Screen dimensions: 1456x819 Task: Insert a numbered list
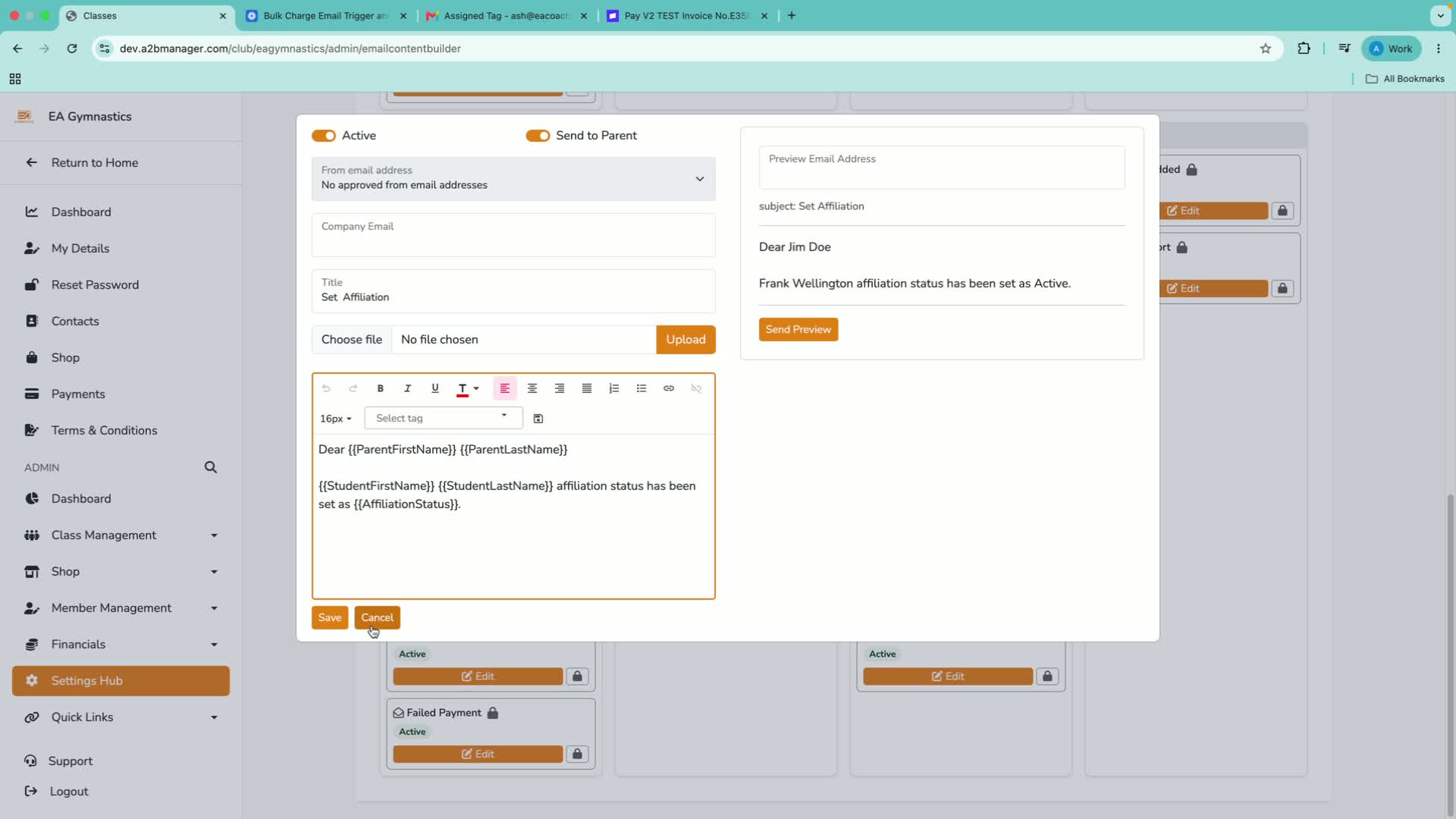(614, 388)
